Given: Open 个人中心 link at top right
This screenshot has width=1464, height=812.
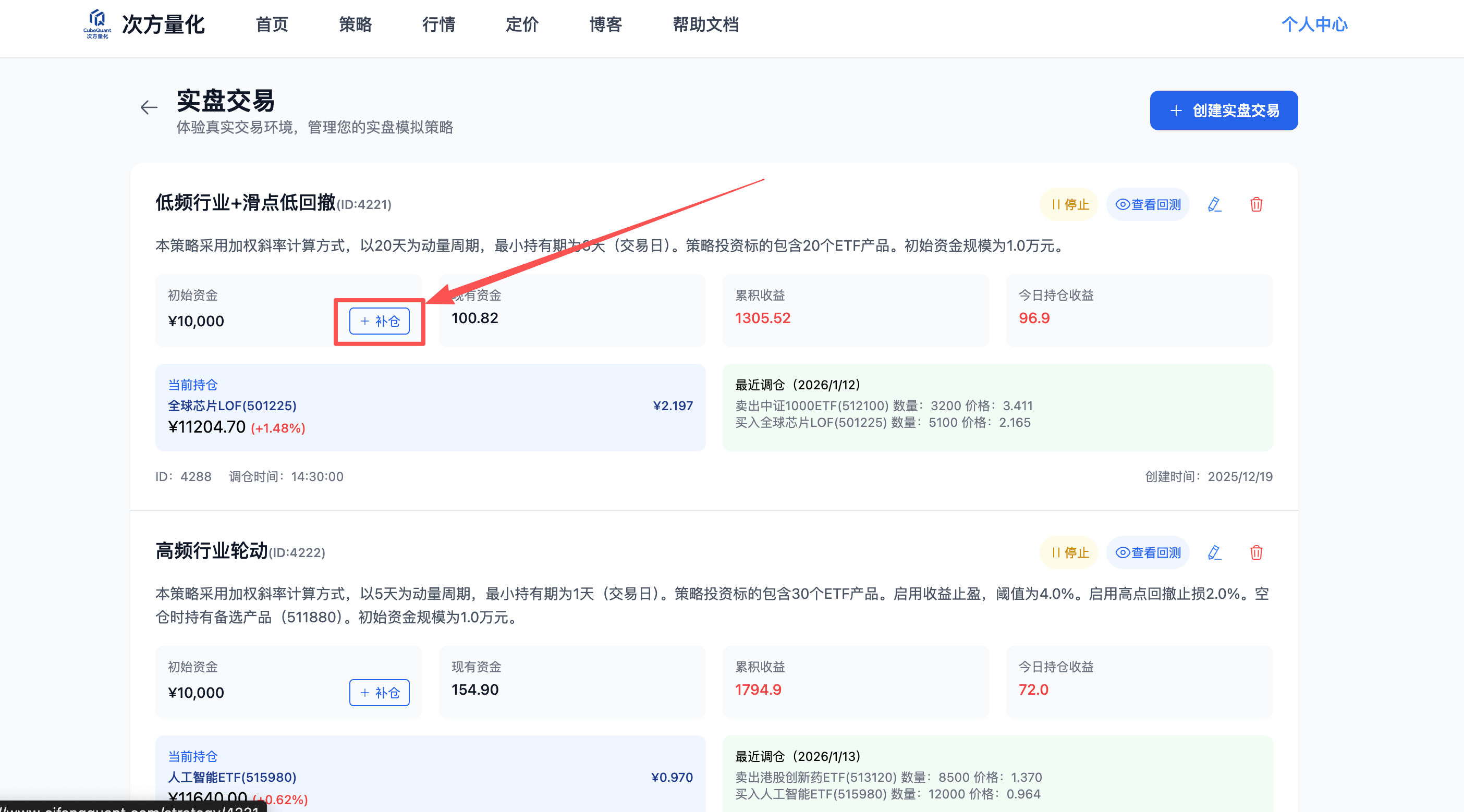Looking at the screenshot, I should [x=1314, y=24].
